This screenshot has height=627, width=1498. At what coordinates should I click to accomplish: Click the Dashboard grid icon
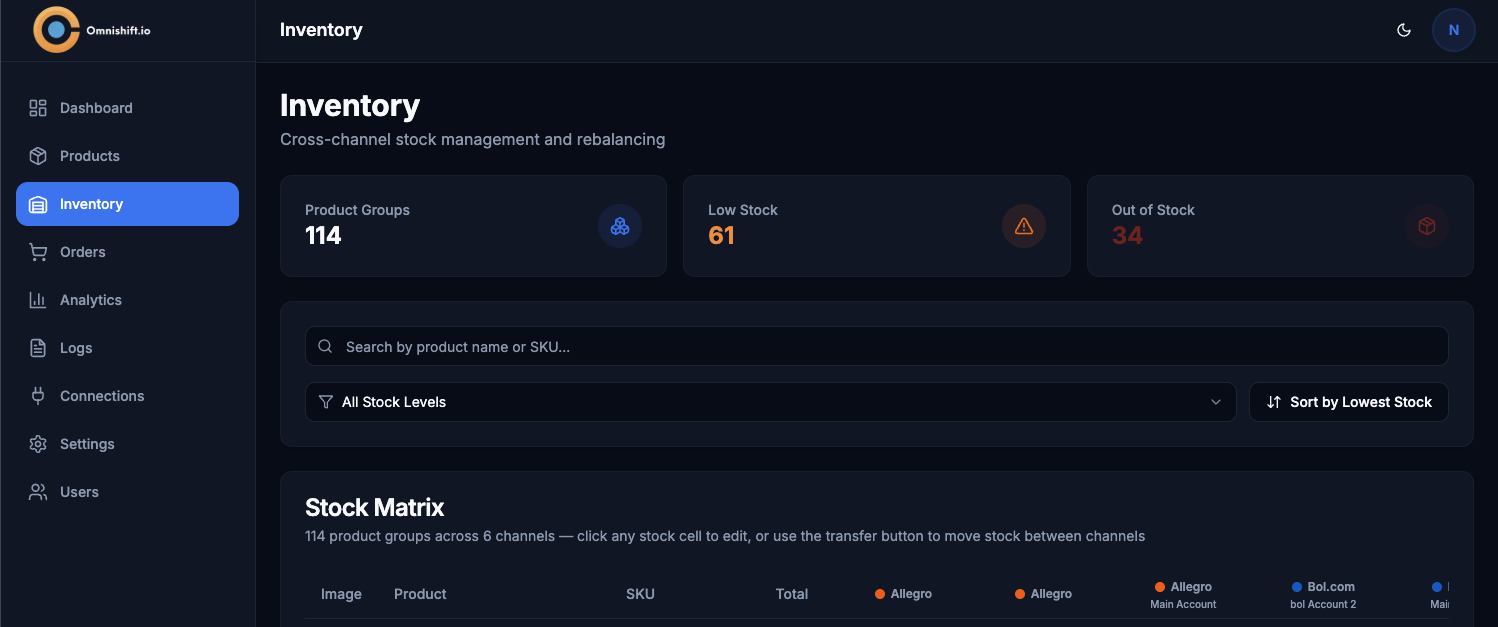[x=38, y=108]
